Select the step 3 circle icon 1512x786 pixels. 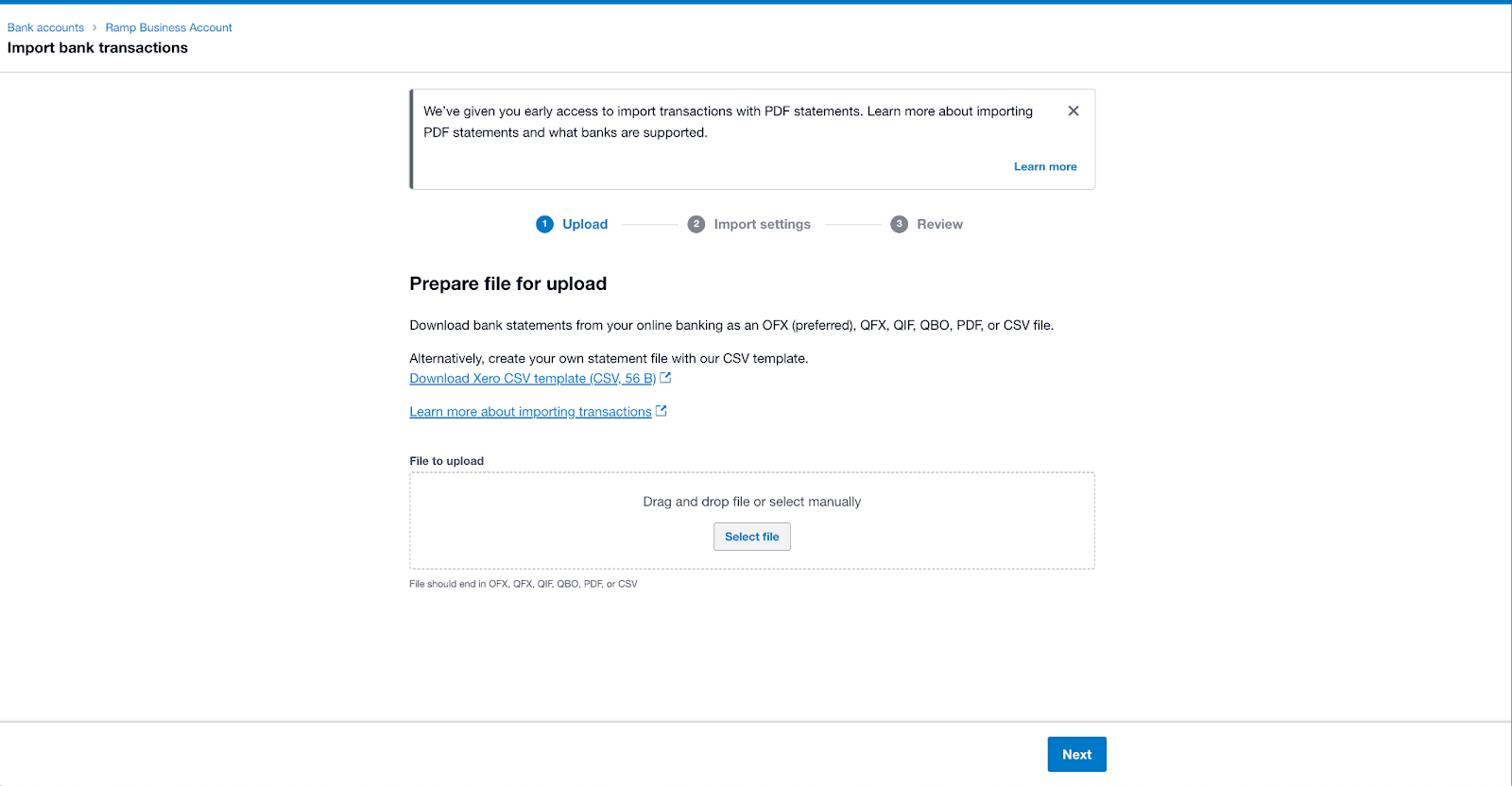pos(900,224)
